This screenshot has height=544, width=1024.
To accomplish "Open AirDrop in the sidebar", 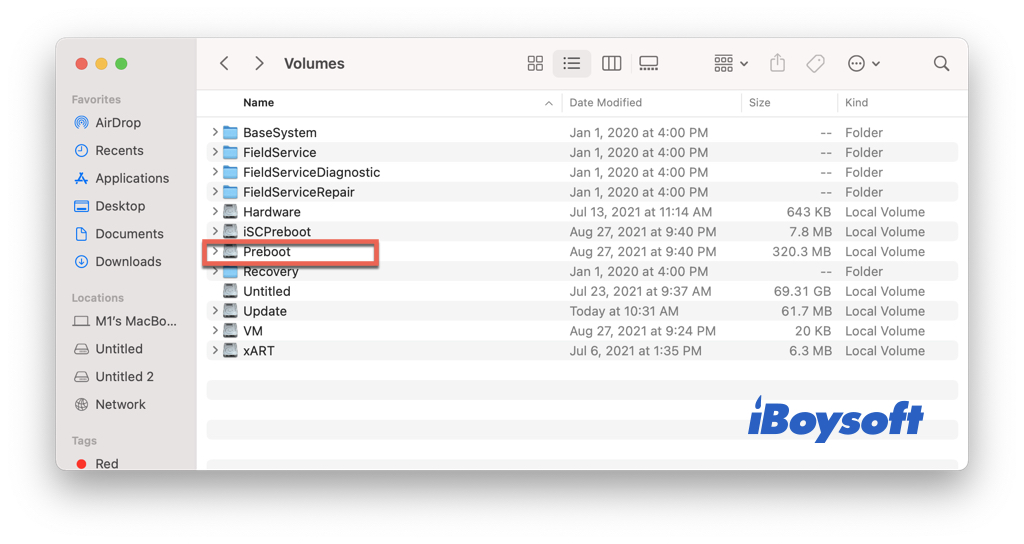I will [x=117, y=123].
